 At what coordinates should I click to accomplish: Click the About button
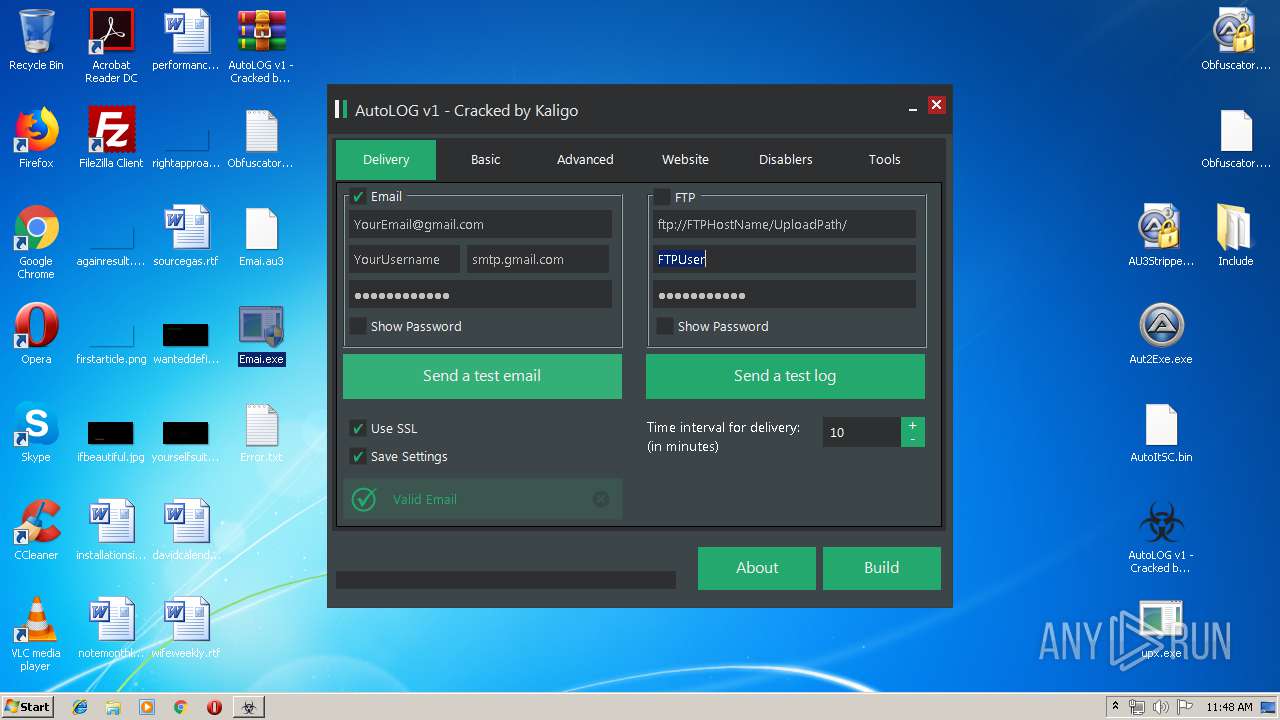pyautogui.click(x=757, y=568)
